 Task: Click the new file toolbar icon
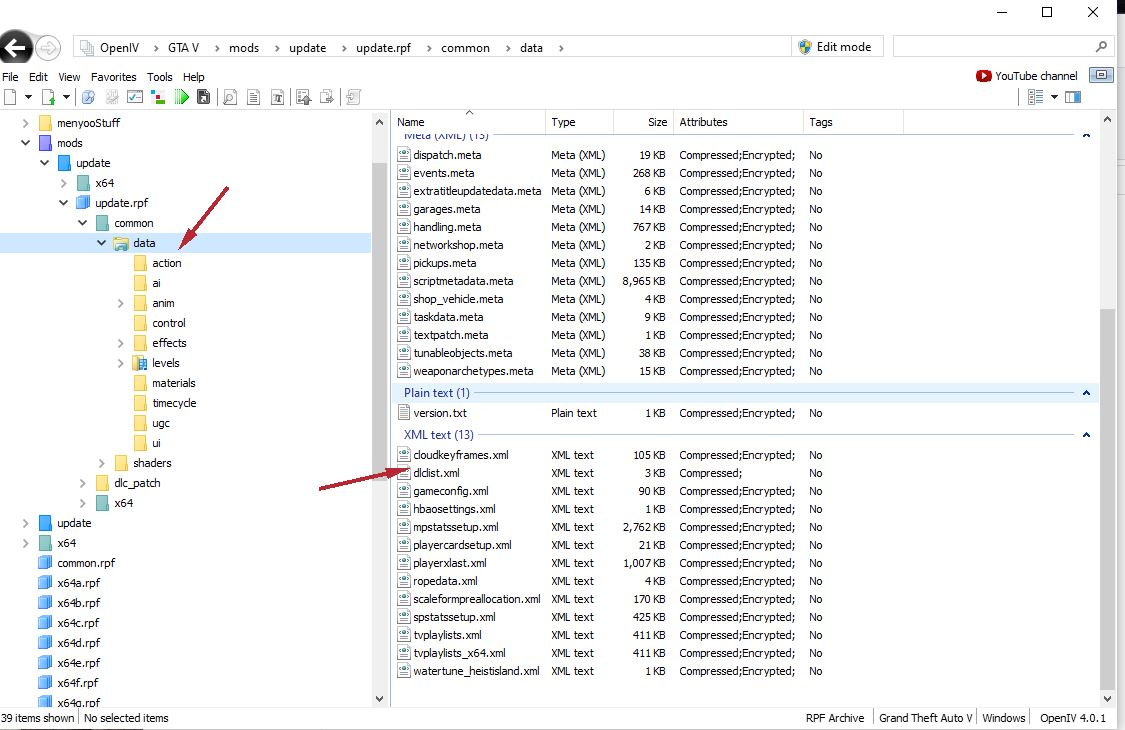11,97
